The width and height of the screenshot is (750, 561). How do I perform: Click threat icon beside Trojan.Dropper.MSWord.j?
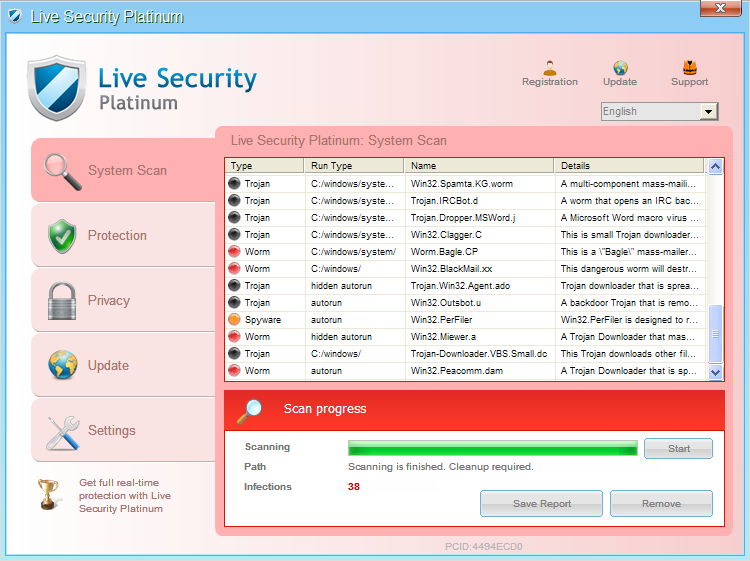point(234,217)
